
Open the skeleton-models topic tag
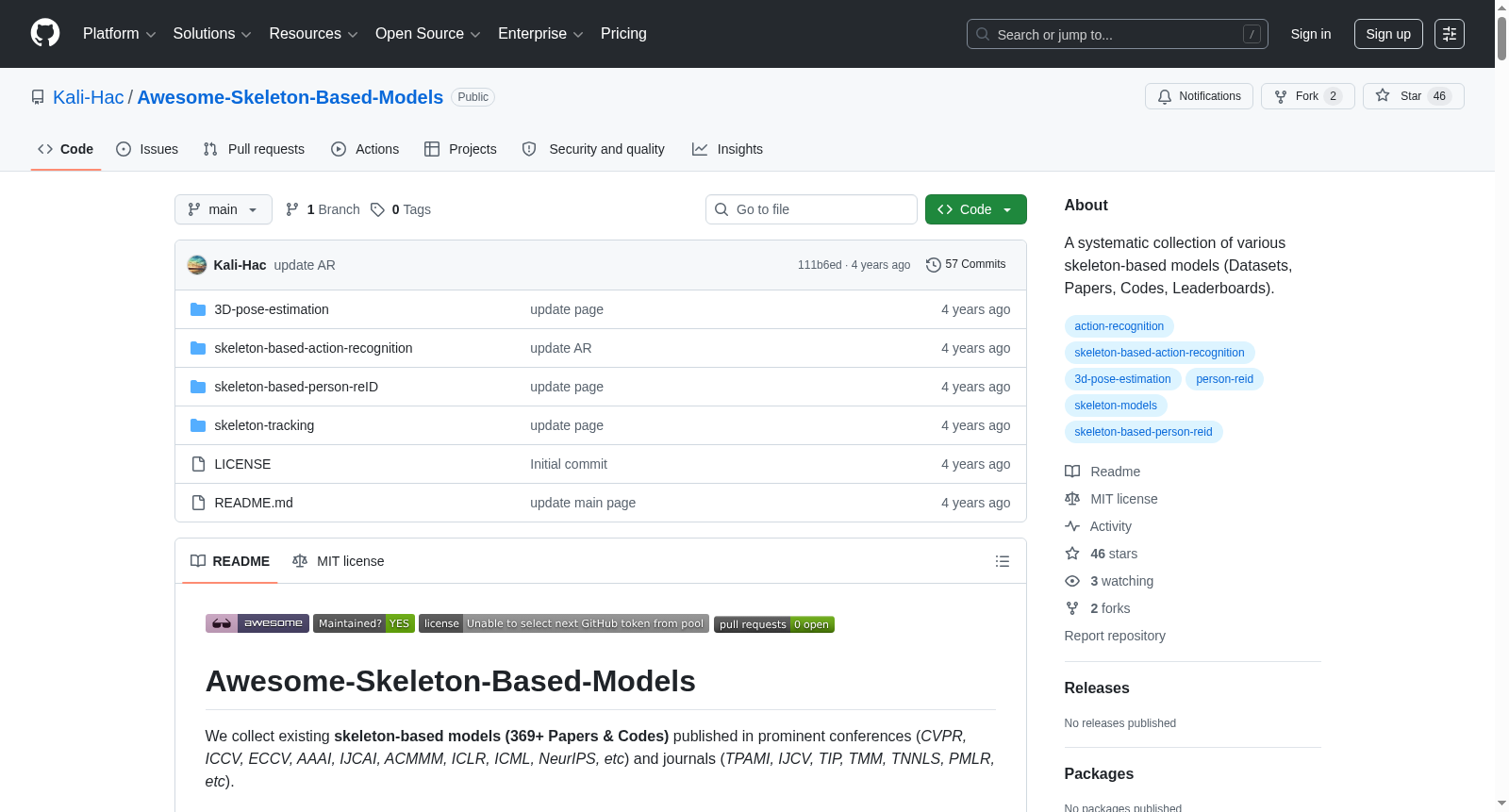pyautogui.click(x=1116, y=406)
